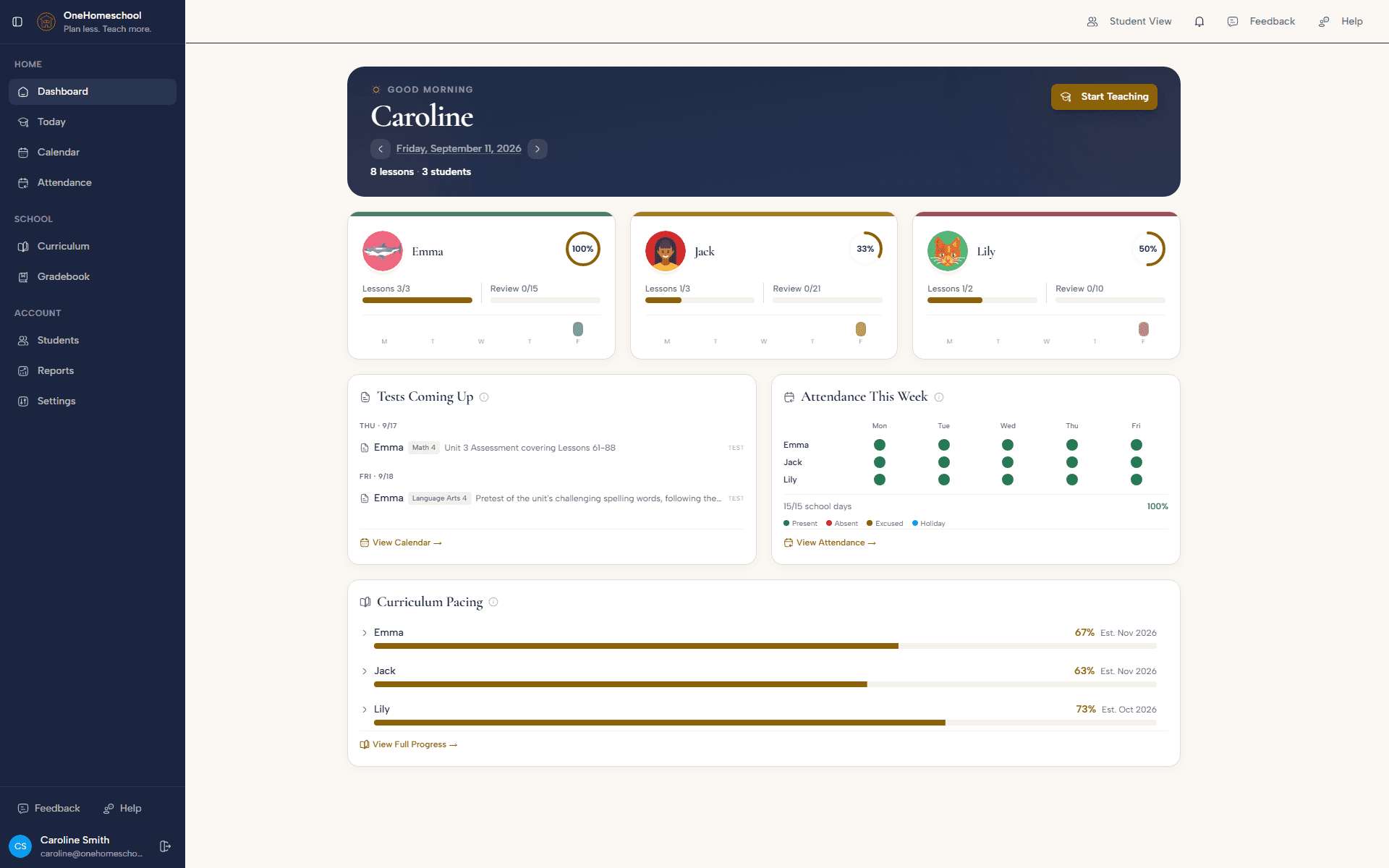Image resolution: width=1389 pixels, height=868 pixels.
Task: Open the date picker on Friday, September 11, 2026
Action: [459, 148]
